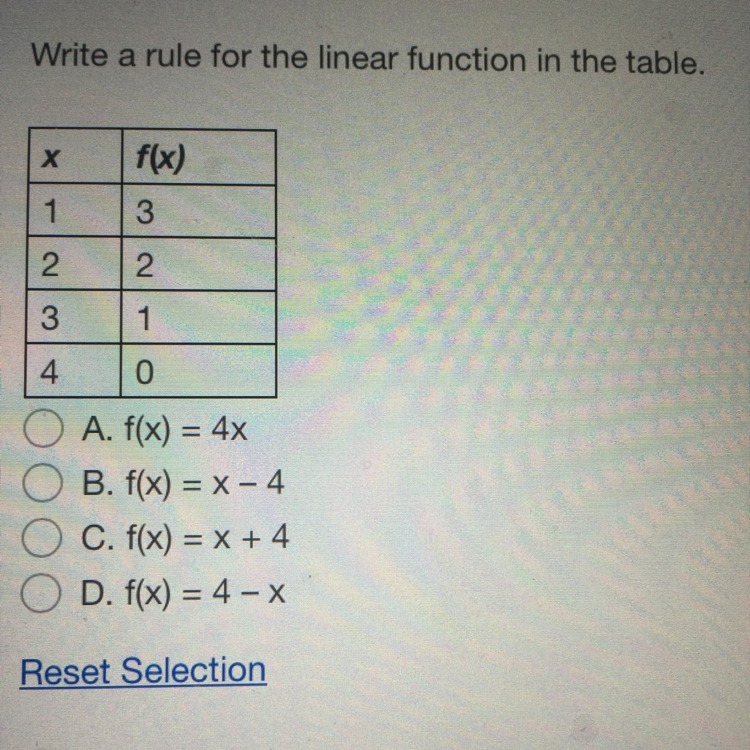Click the f(x) cell containing 2
The image size is (750, 750).
(199, 264)
